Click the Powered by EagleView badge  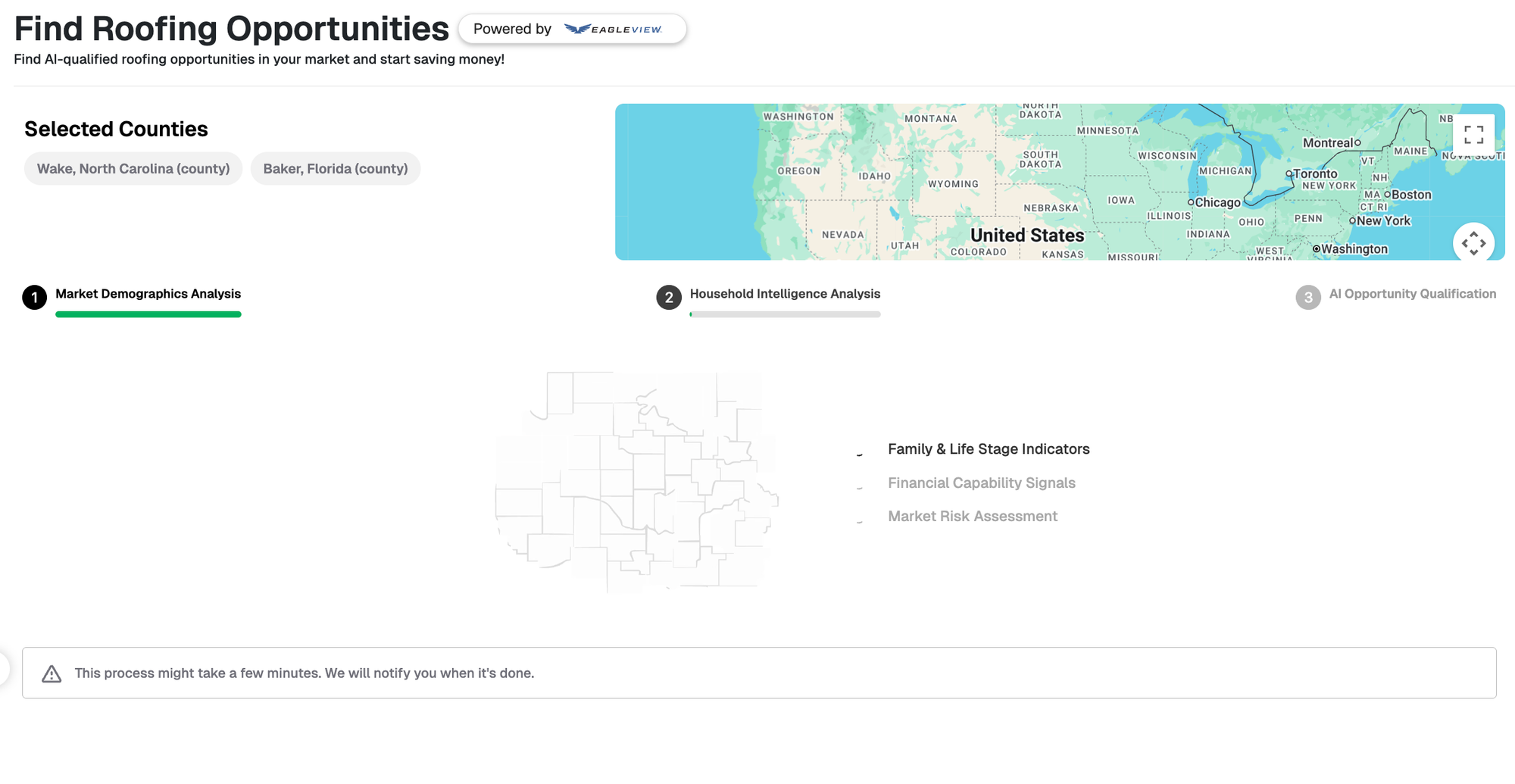[x=572, y=29]
